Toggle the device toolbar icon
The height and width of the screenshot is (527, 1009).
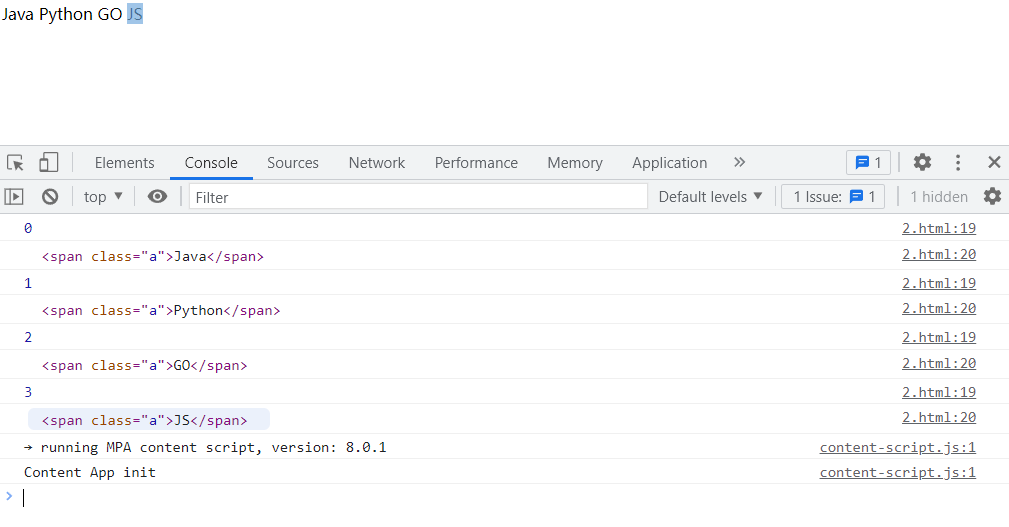pos(48,163)
